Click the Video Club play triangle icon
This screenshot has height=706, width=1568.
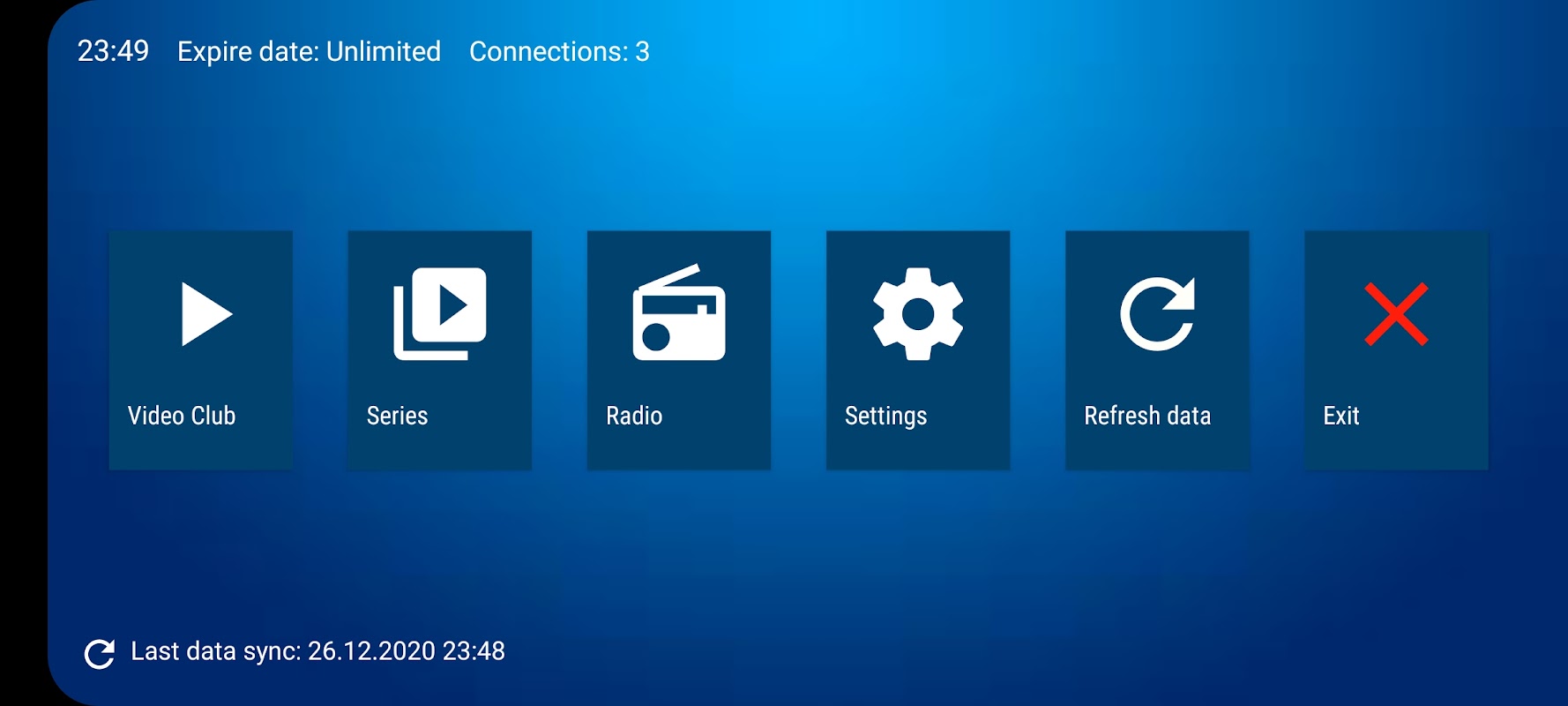[207, 314]
